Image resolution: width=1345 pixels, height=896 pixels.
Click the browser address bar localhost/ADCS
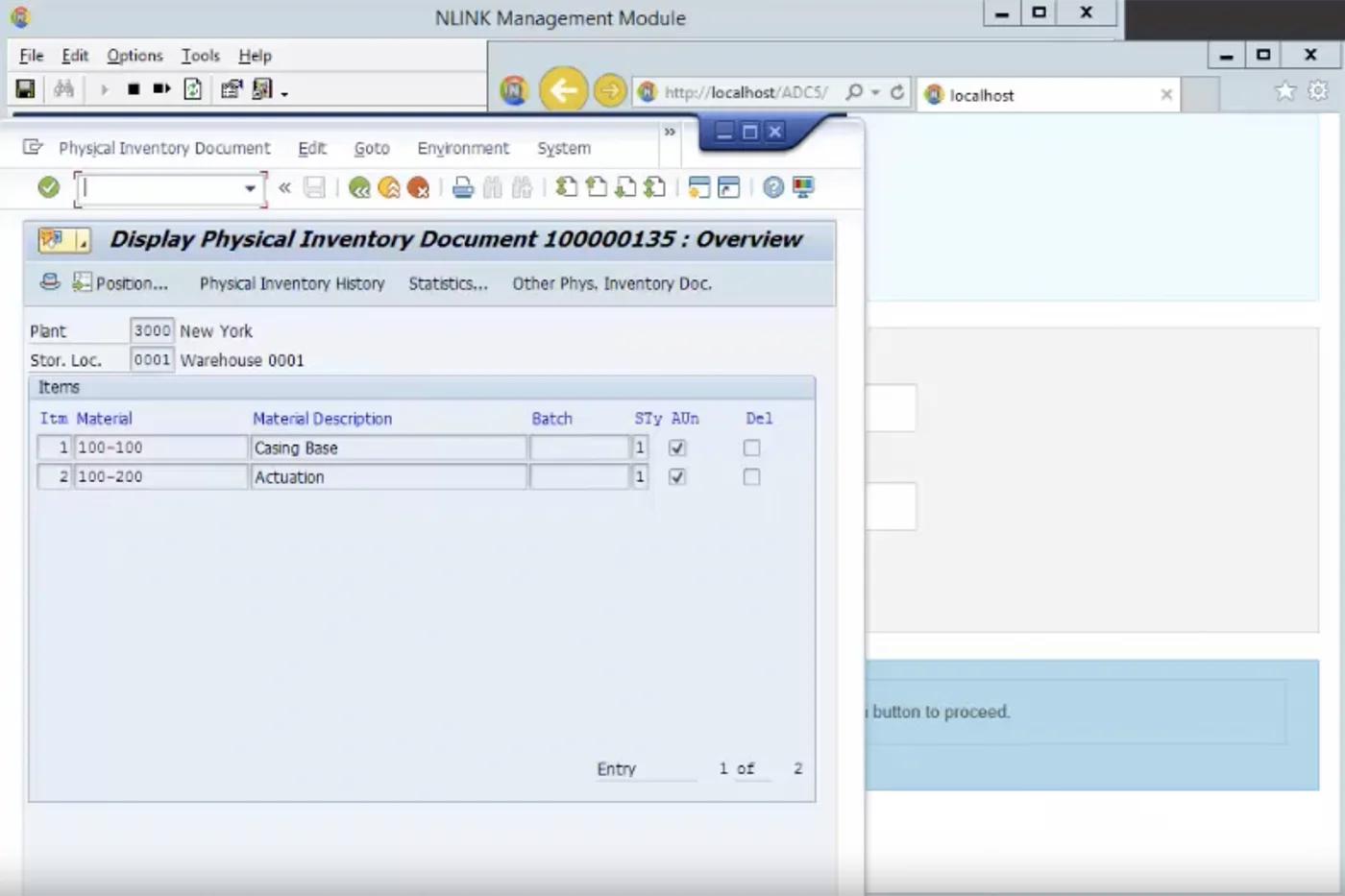pyautogui.click(x=745, y=92)
